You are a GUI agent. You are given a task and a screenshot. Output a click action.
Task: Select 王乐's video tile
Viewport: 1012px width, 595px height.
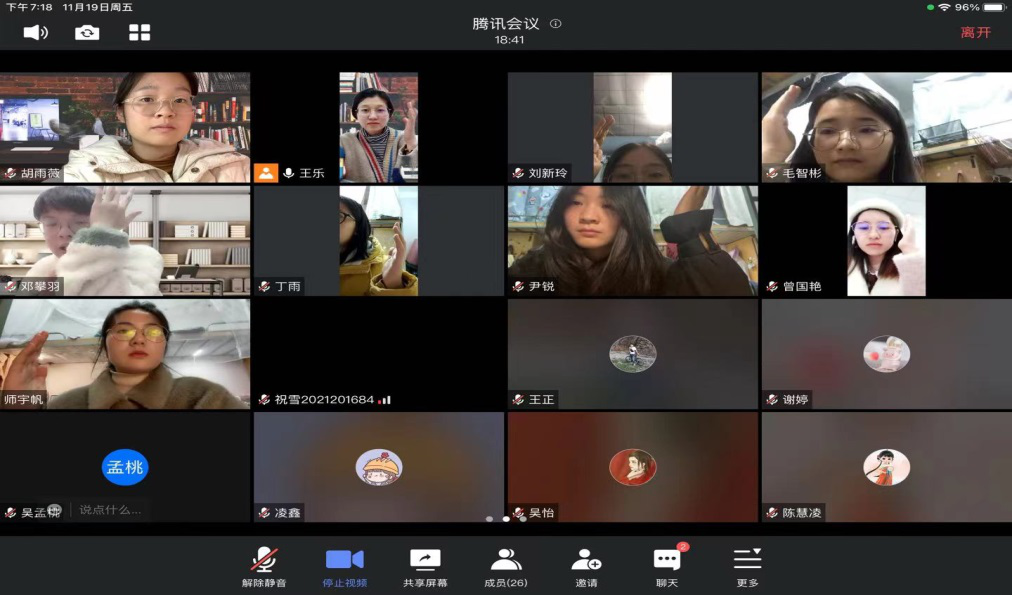(378, 126)
